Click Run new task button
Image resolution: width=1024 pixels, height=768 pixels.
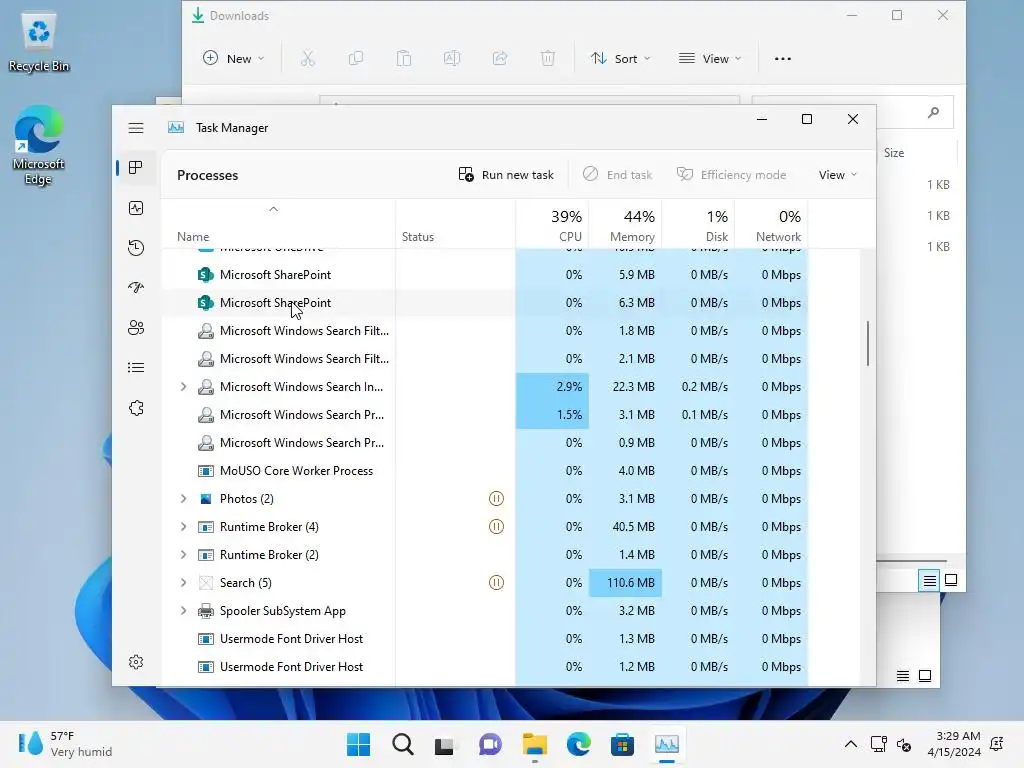(506, 174)
